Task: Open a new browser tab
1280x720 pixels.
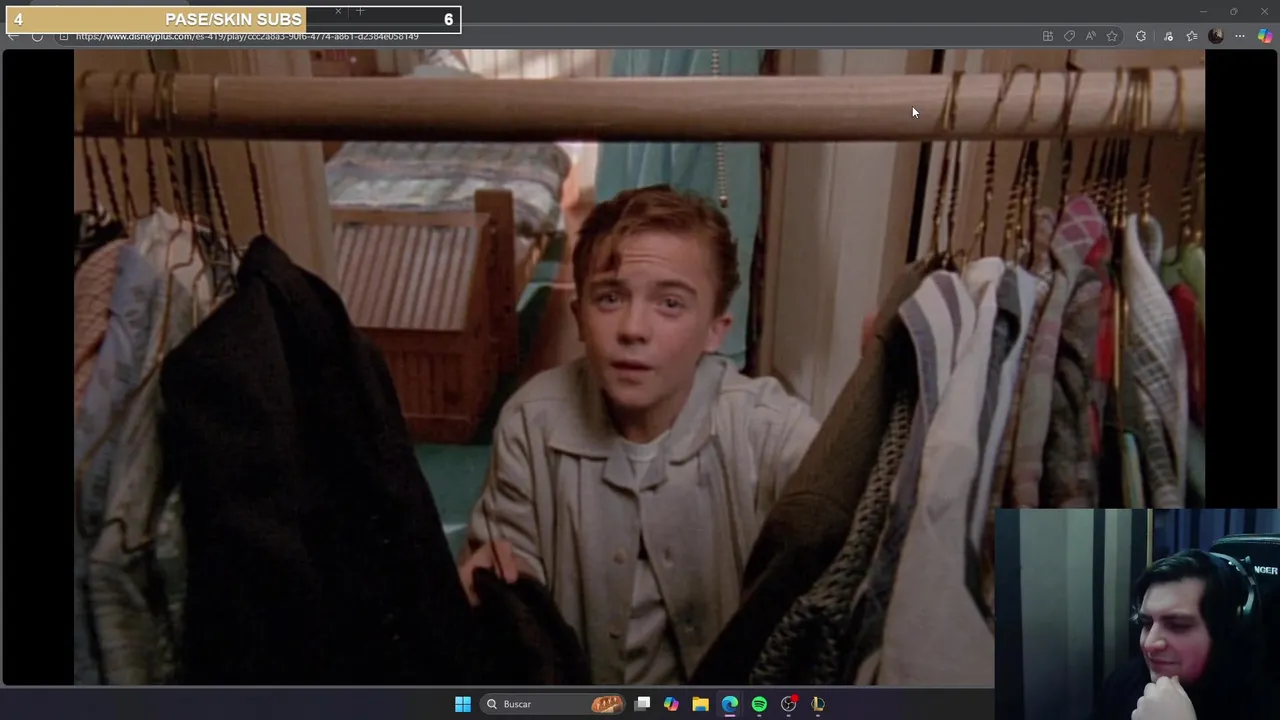Action: point(360,11)
